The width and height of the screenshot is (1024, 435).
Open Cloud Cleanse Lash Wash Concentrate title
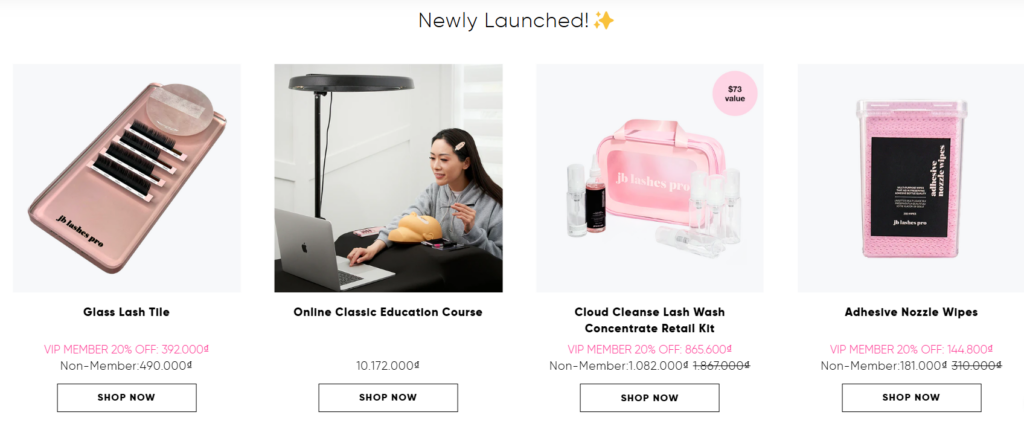point(650,320)
